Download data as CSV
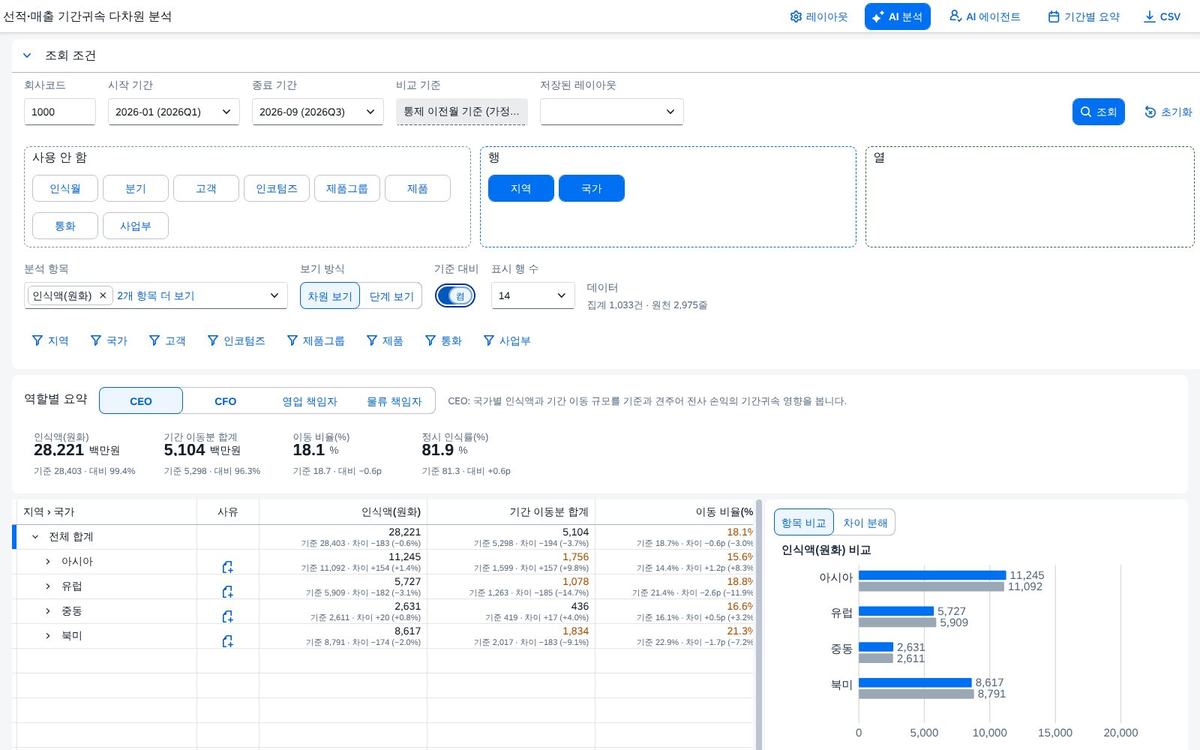This screenshot has width=1200, height=750. pos(1162,17)
